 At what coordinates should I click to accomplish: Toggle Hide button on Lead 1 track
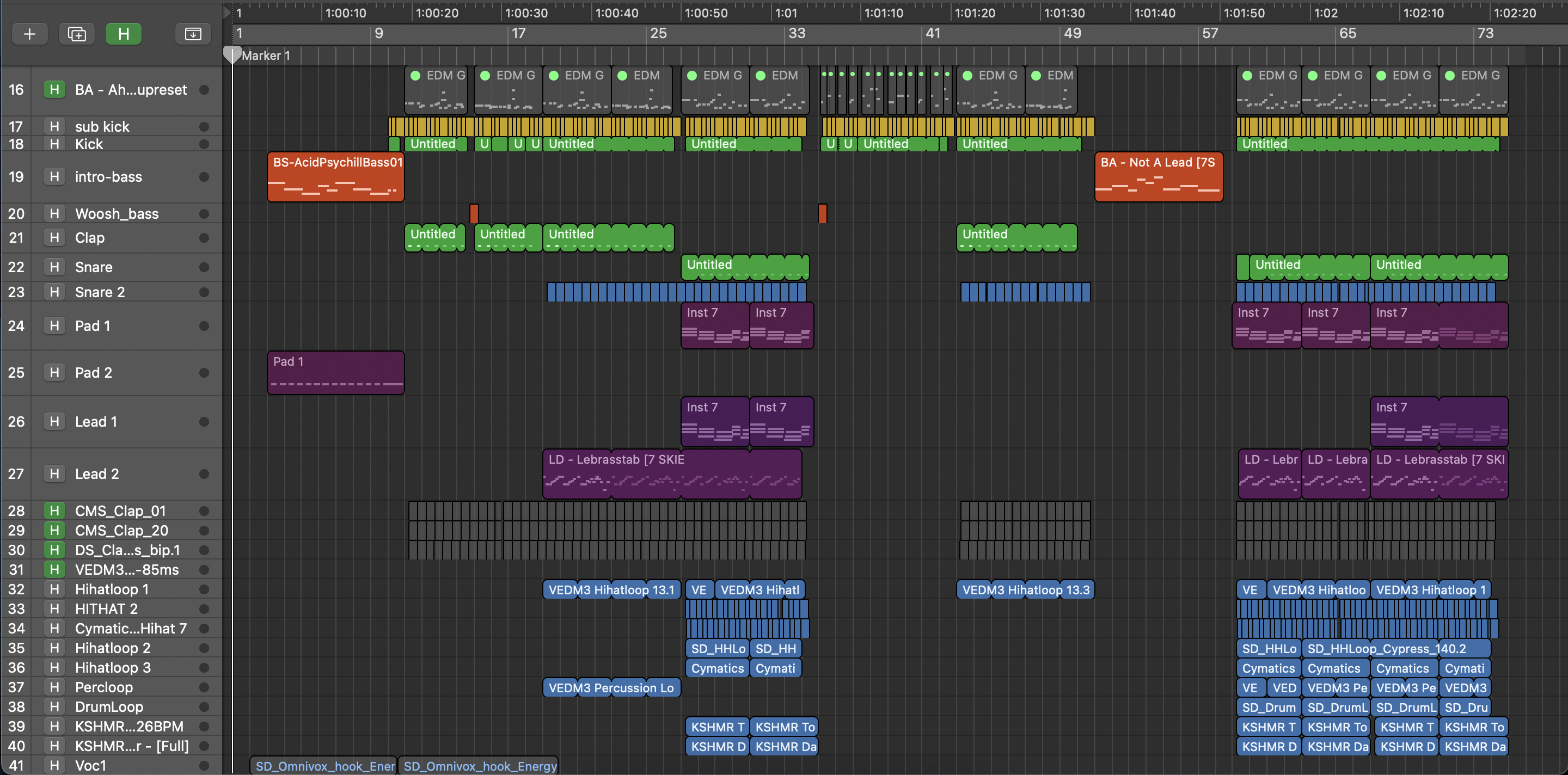click(54, 422)
